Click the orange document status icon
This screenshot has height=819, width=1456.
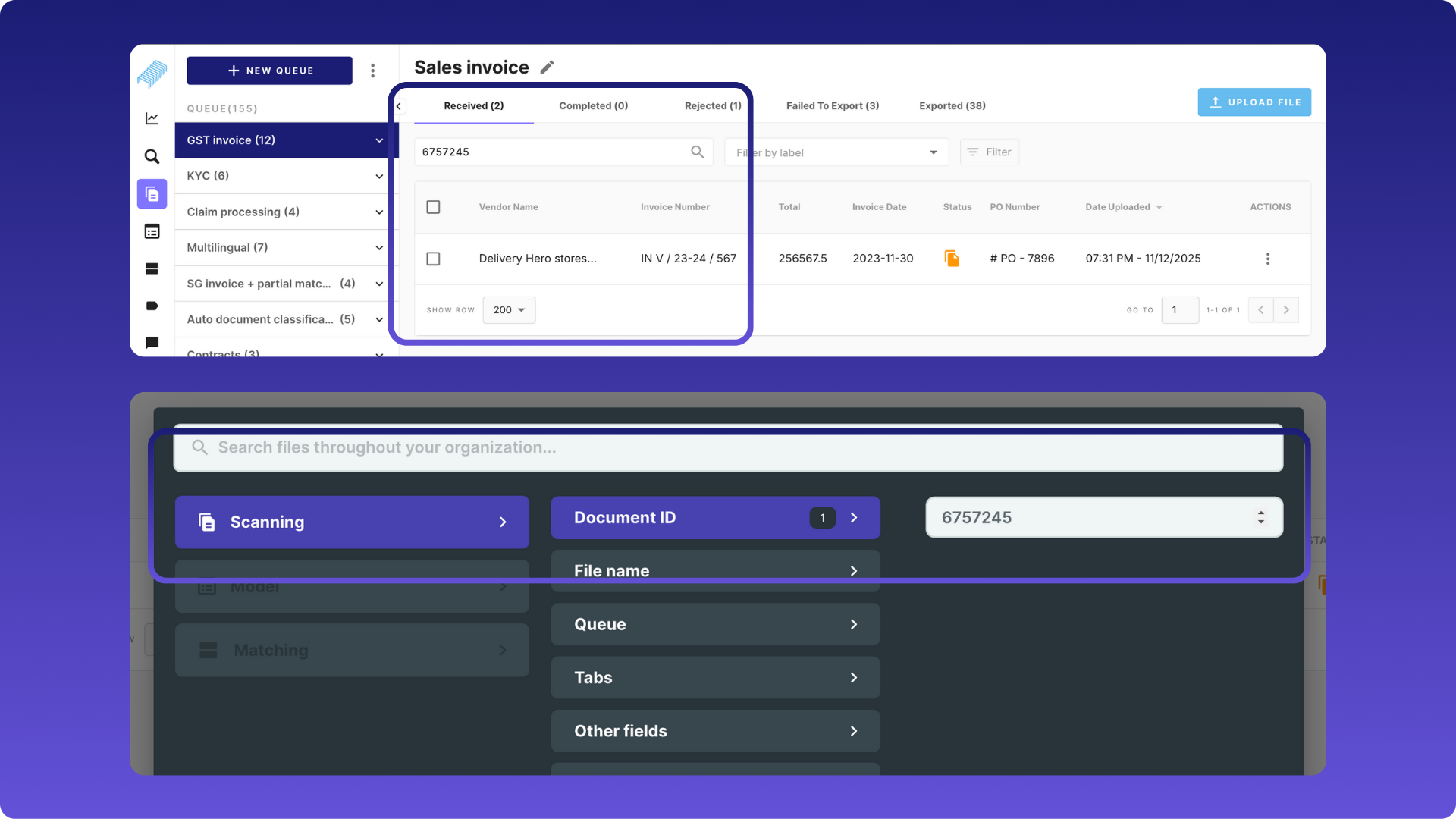[x=952, y=259]
